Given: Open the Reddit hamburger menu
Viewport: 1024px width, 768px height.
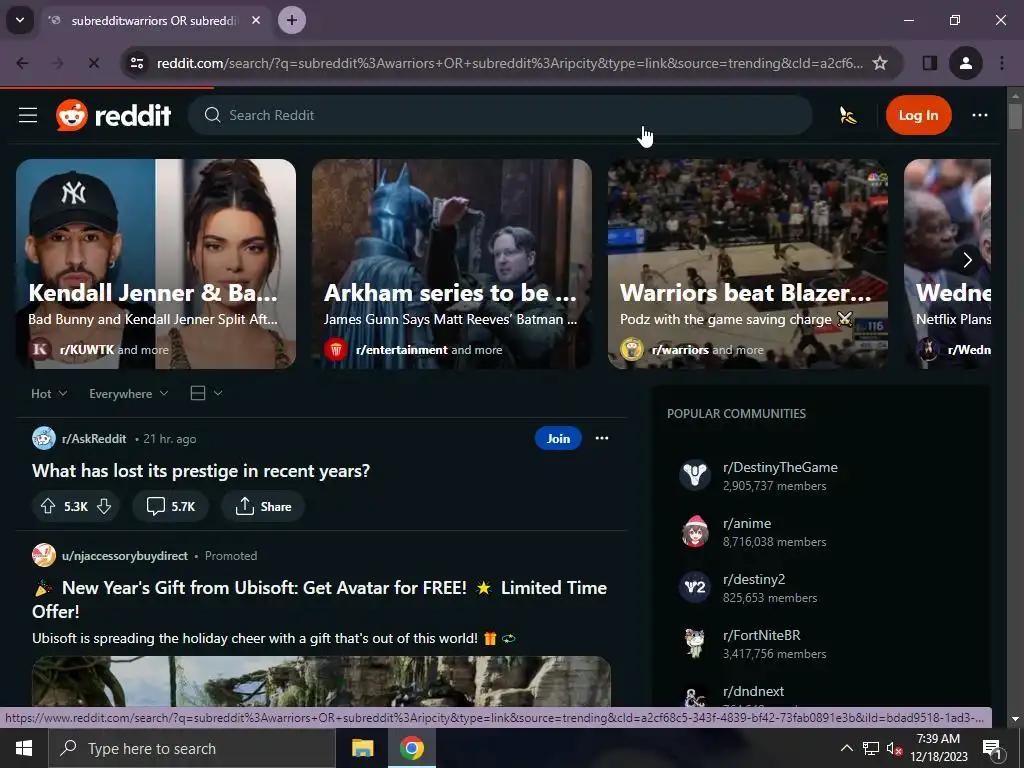Looking at the screenshot, I should (27, 116).
